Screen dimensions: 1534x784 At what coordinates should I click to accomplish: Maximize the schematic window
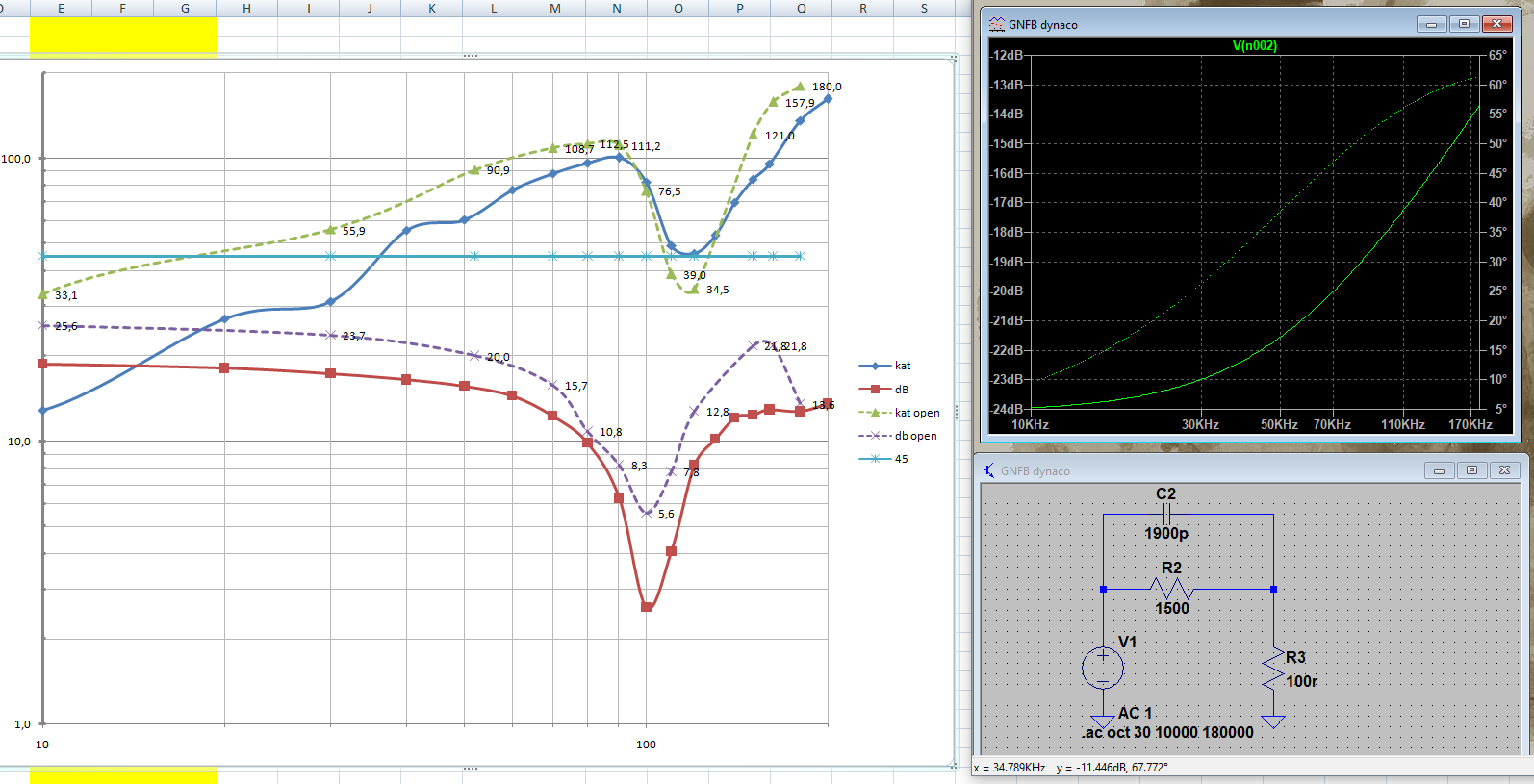click(x=1471, y=470)
